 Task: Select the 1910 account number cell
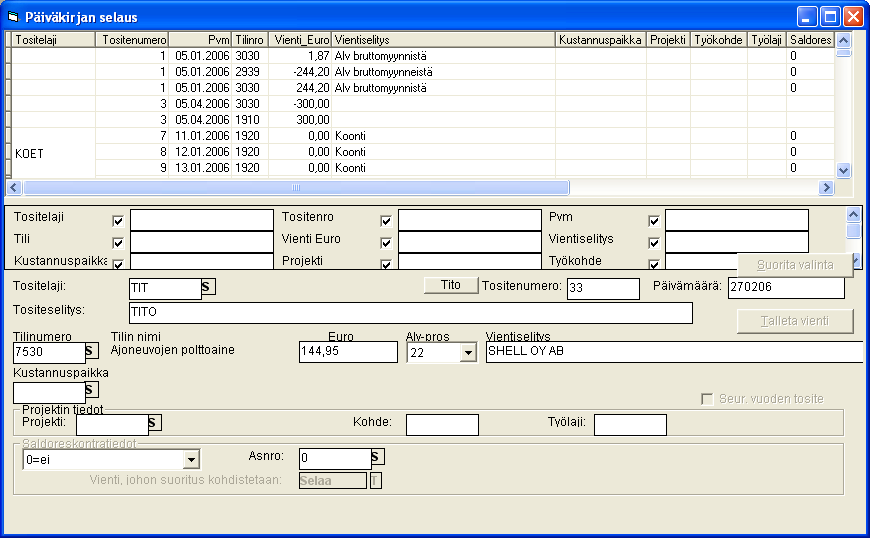coord(250,120)
